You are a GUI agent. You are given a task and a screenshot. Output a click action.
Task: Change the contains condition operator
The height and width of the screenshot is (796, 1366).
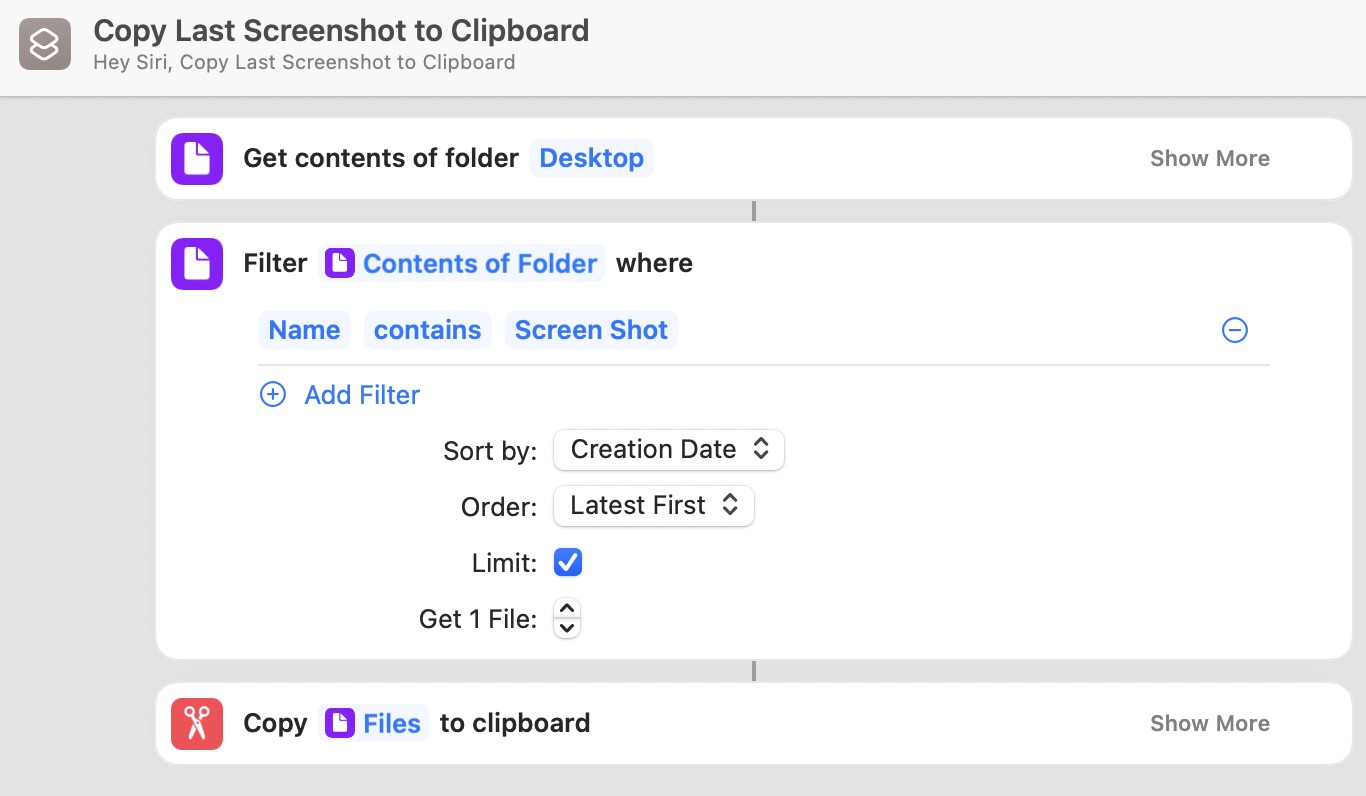[x=428, y=330]
